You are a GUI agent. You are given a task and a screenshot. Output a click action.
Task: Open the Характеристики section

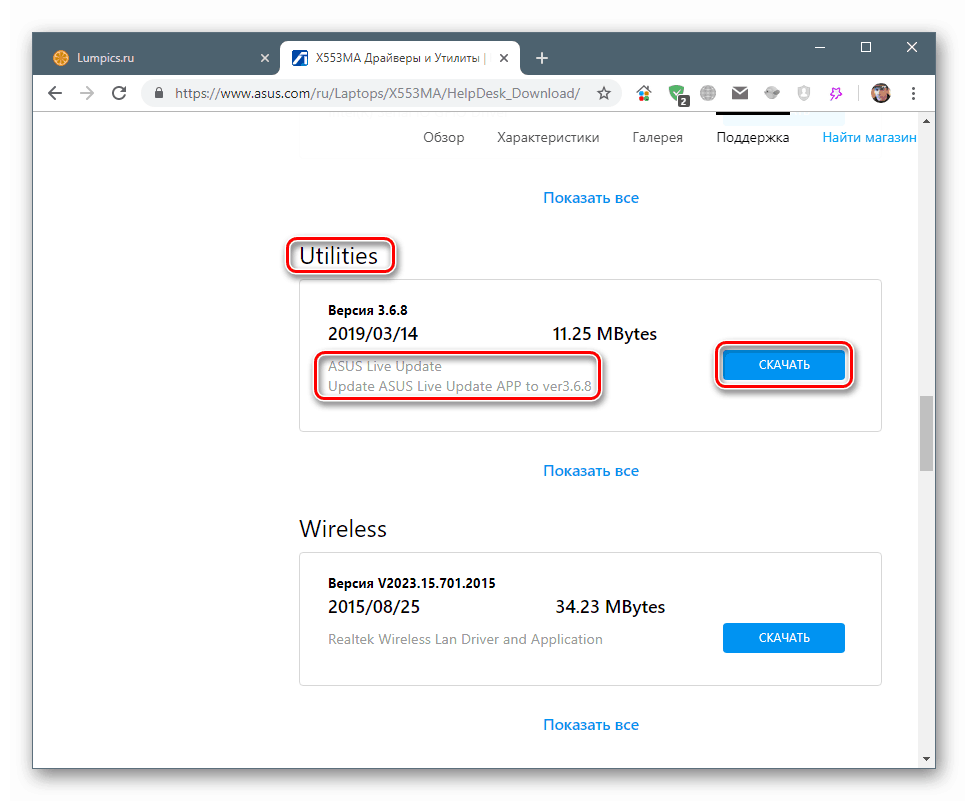(x=548, y=137)
